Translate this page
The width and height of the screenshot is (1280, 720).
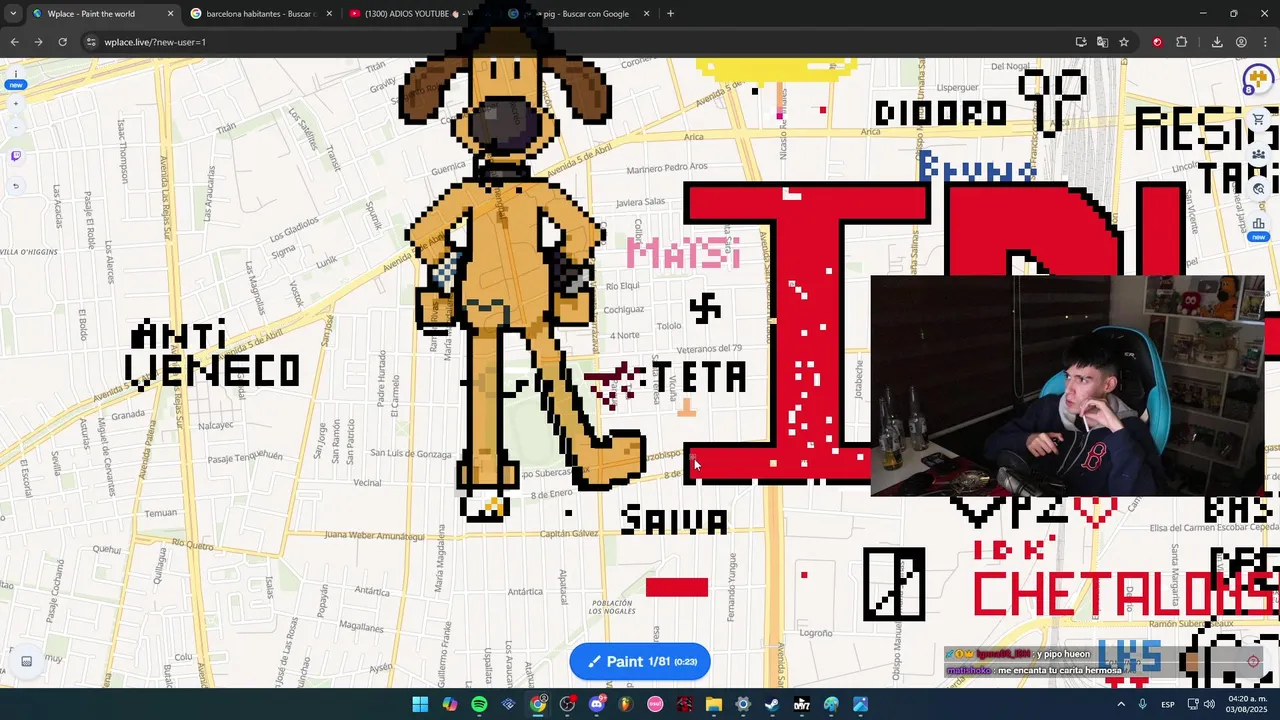pyautogui.click(x=1102, y=42)
